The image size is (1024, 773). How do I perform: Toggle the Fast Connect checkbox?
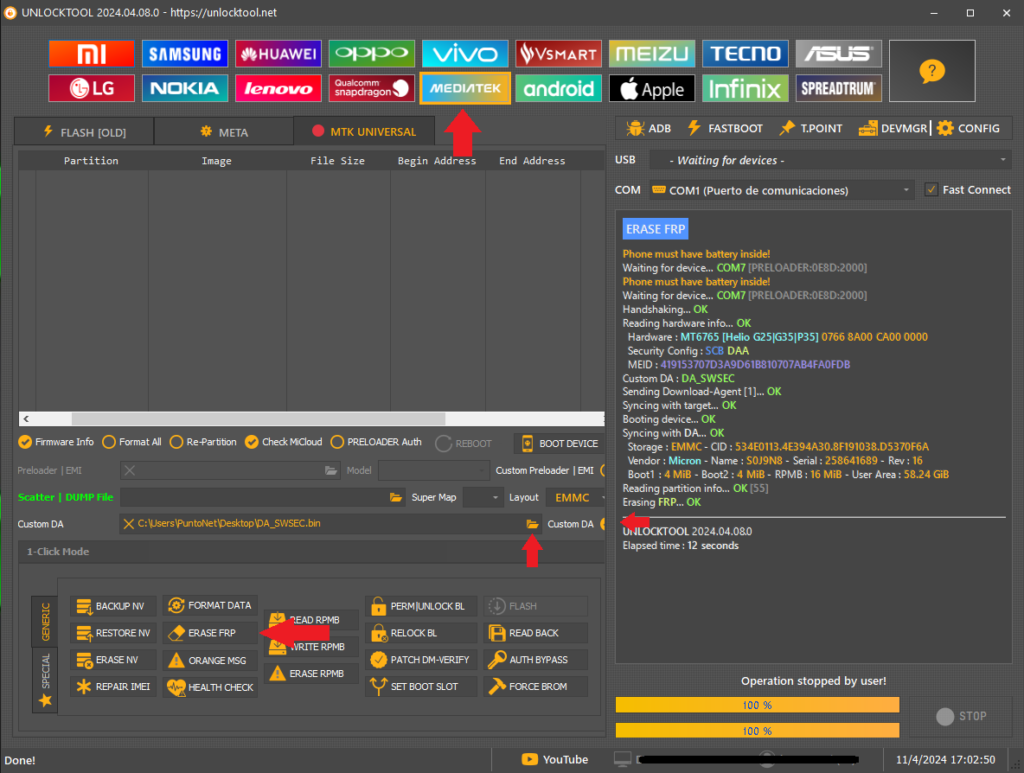[x=931, y=190]
